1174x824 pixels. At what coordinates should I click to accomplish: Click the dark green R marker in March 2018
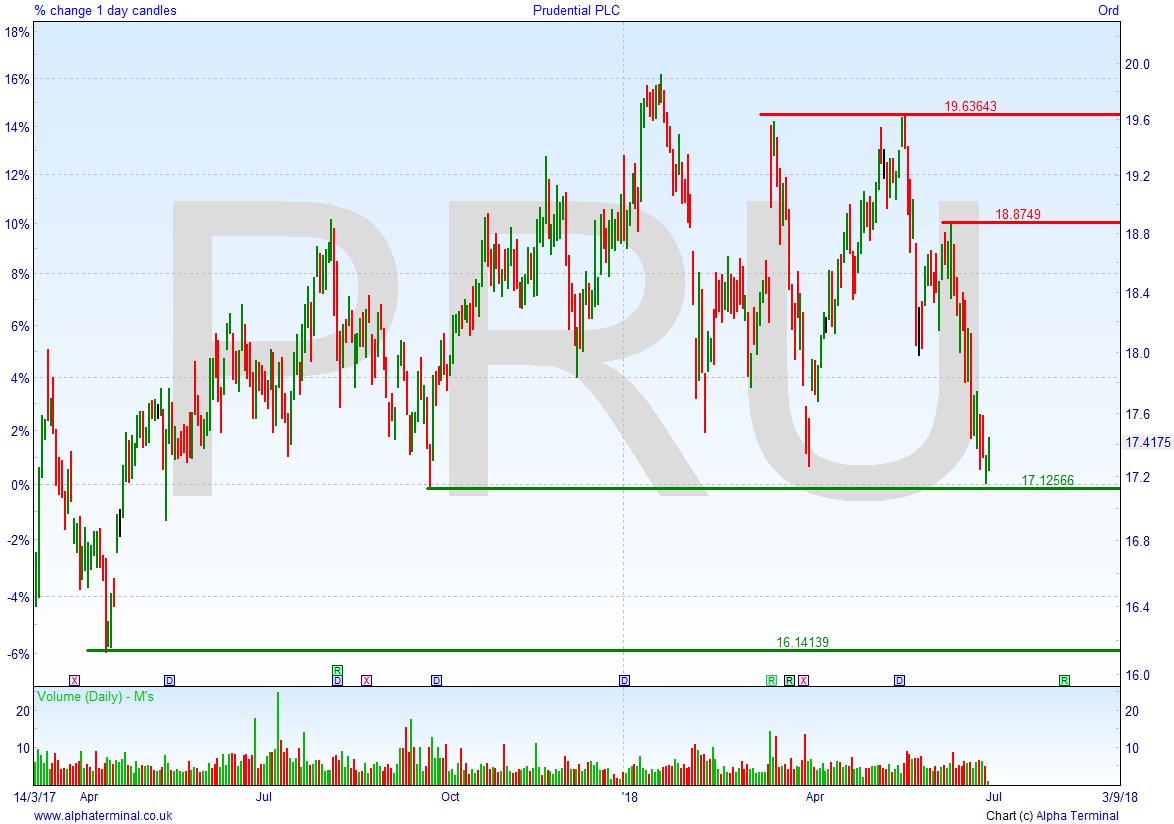(x=789, y=680)
